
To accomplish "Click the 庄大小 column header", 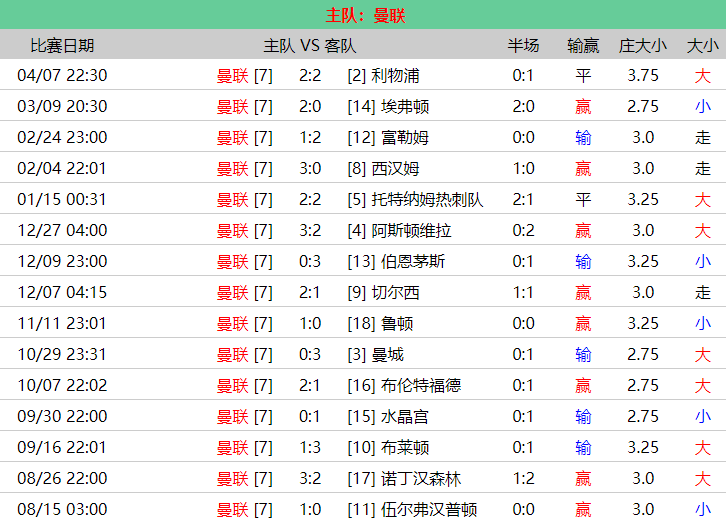I will (x=643, y=45).
